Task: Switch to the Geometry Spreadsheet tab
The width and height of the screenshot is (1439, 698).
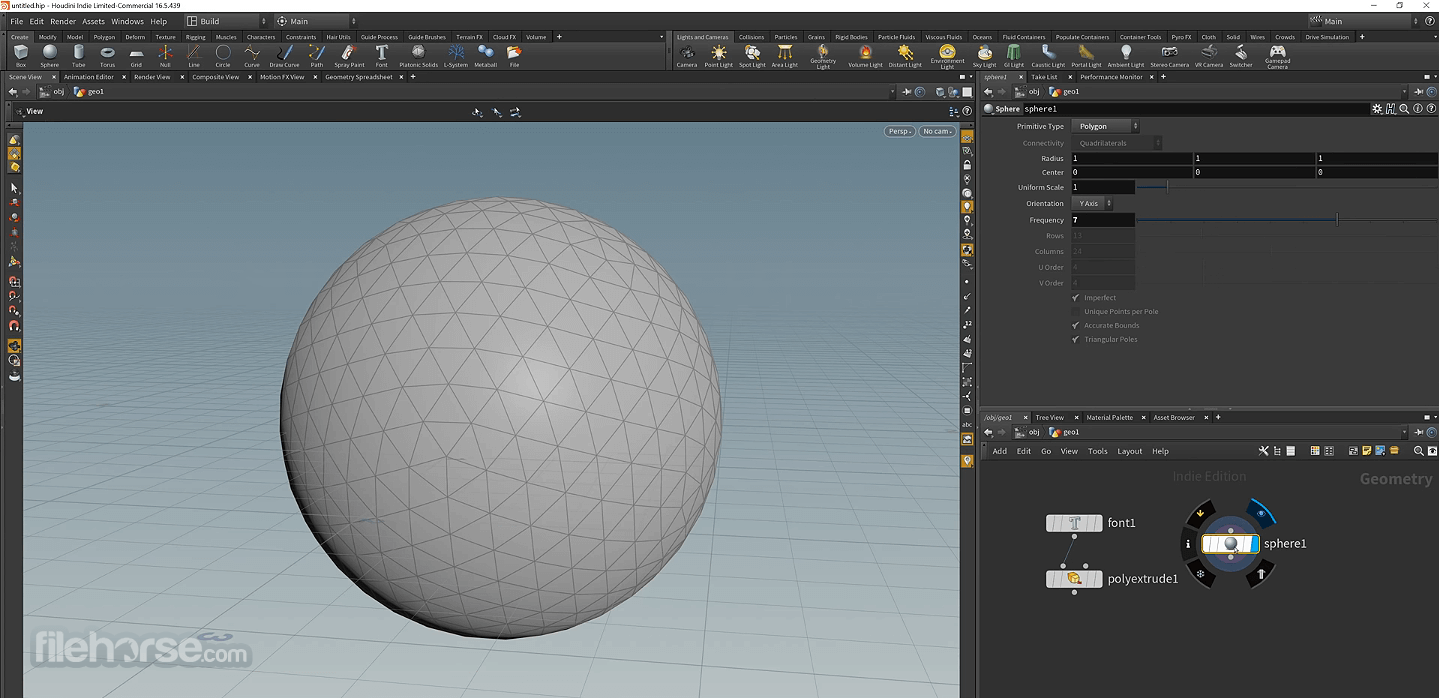Action: coord(358,77)
